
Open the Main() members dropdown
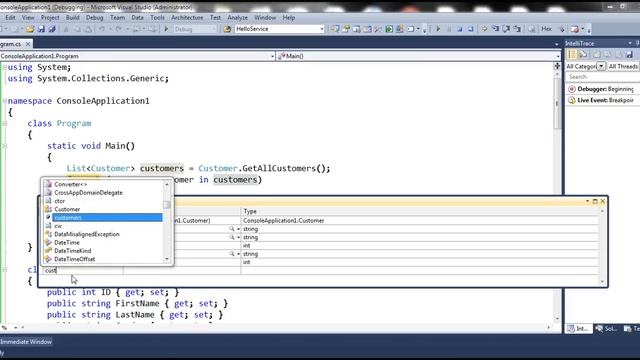(x=558, y=56)
